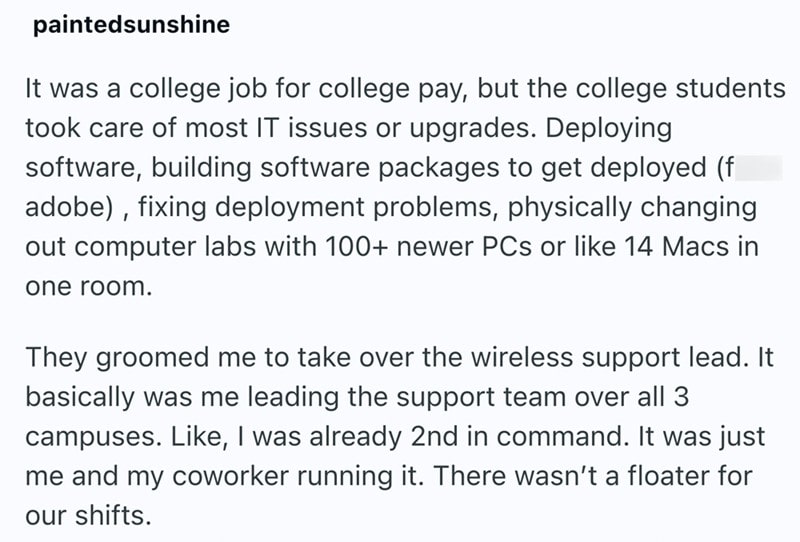Click the phrase 'one room.'
The width and height of the screenshot is (800, 542).
point(88,287)
